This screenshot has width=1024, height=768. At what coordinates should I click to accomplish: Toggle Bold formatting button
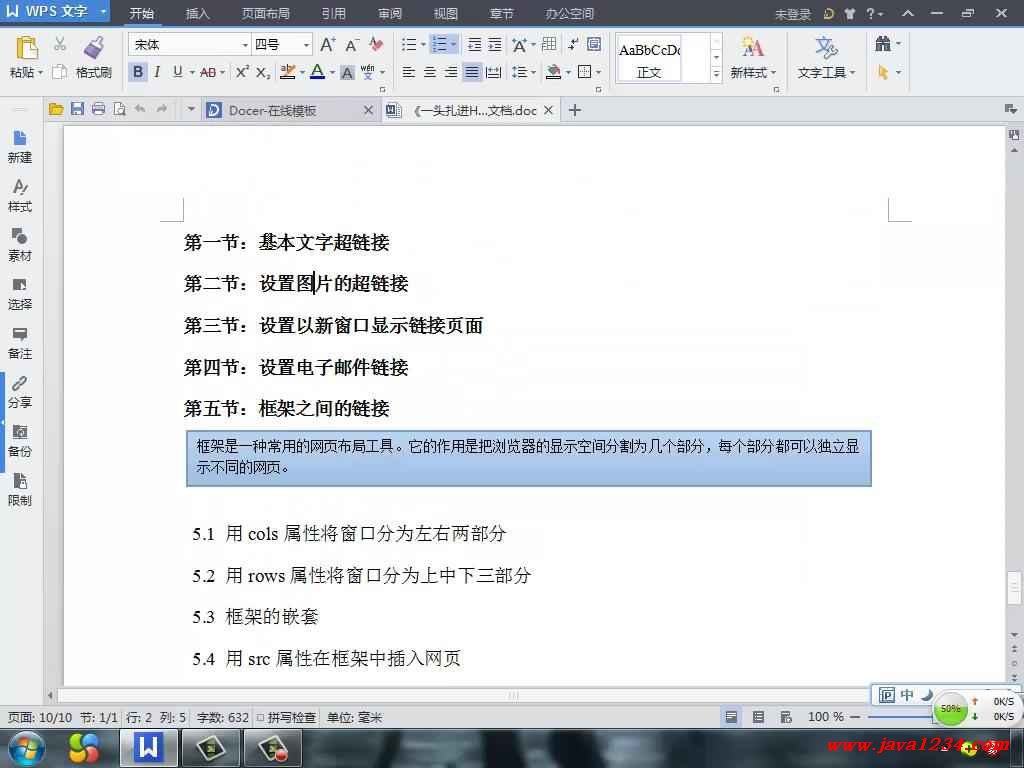point(138,72)
